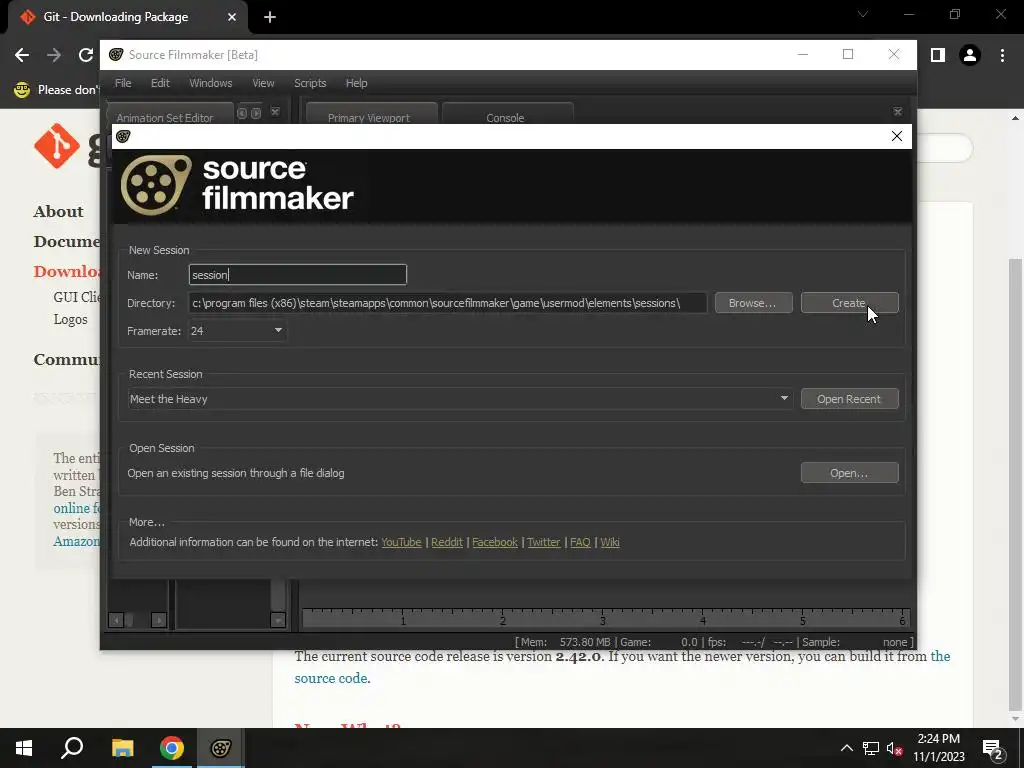Open the View menu in Source Filmmaker

pyautogui.click(x=263, y=83)
